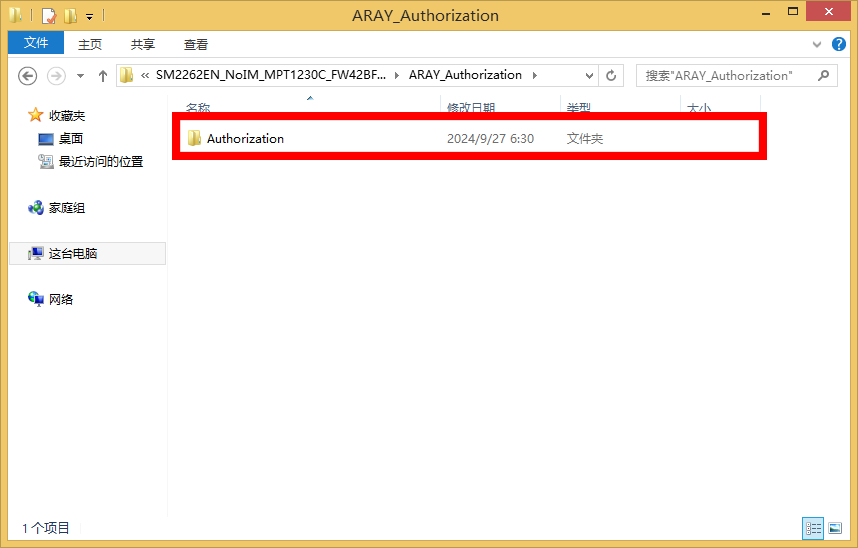The width and height of the screenshot is (858, 548).
Task: Expand the recent locations dropdown arrow
Action: pyautogui.click(x=80, y=76)
